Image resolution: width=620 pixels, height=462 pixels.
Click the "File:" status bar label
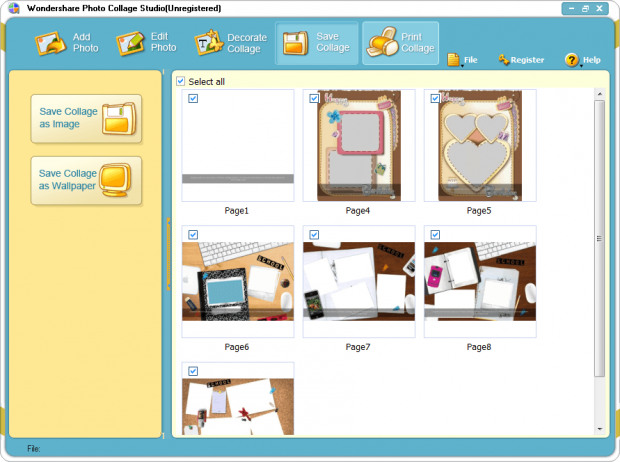pos(34,449)
